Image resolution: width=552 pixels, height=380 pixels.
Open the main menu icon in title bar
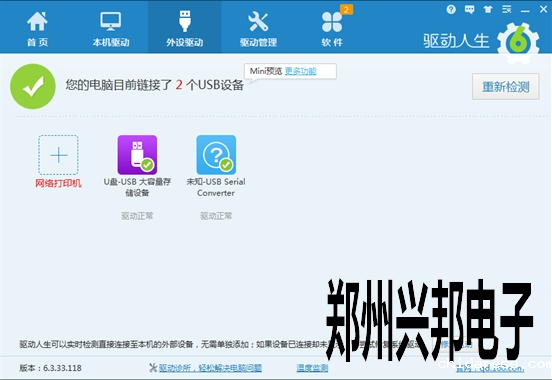click(506, 10)
